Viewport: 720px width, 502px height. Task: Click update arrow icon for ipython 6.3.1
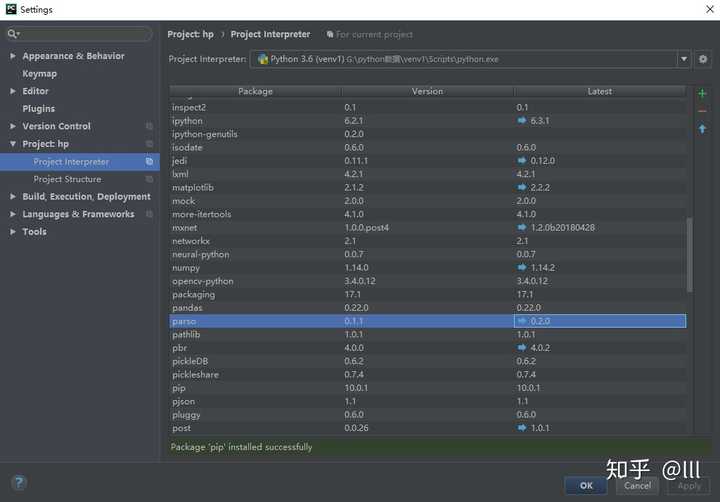point(522,120)
